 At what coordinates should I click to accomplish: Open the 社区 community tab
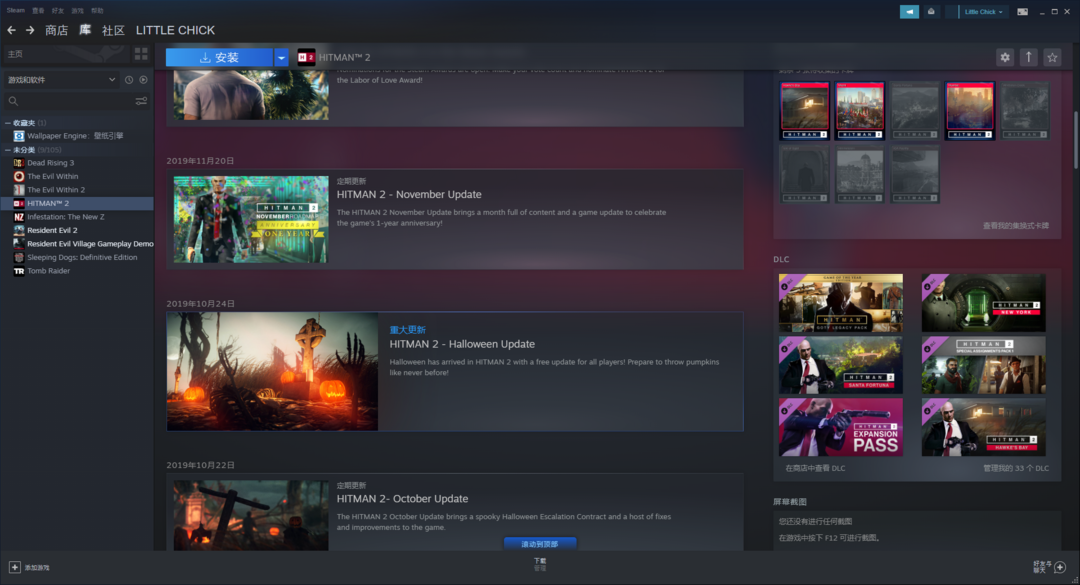click(113, 30)
